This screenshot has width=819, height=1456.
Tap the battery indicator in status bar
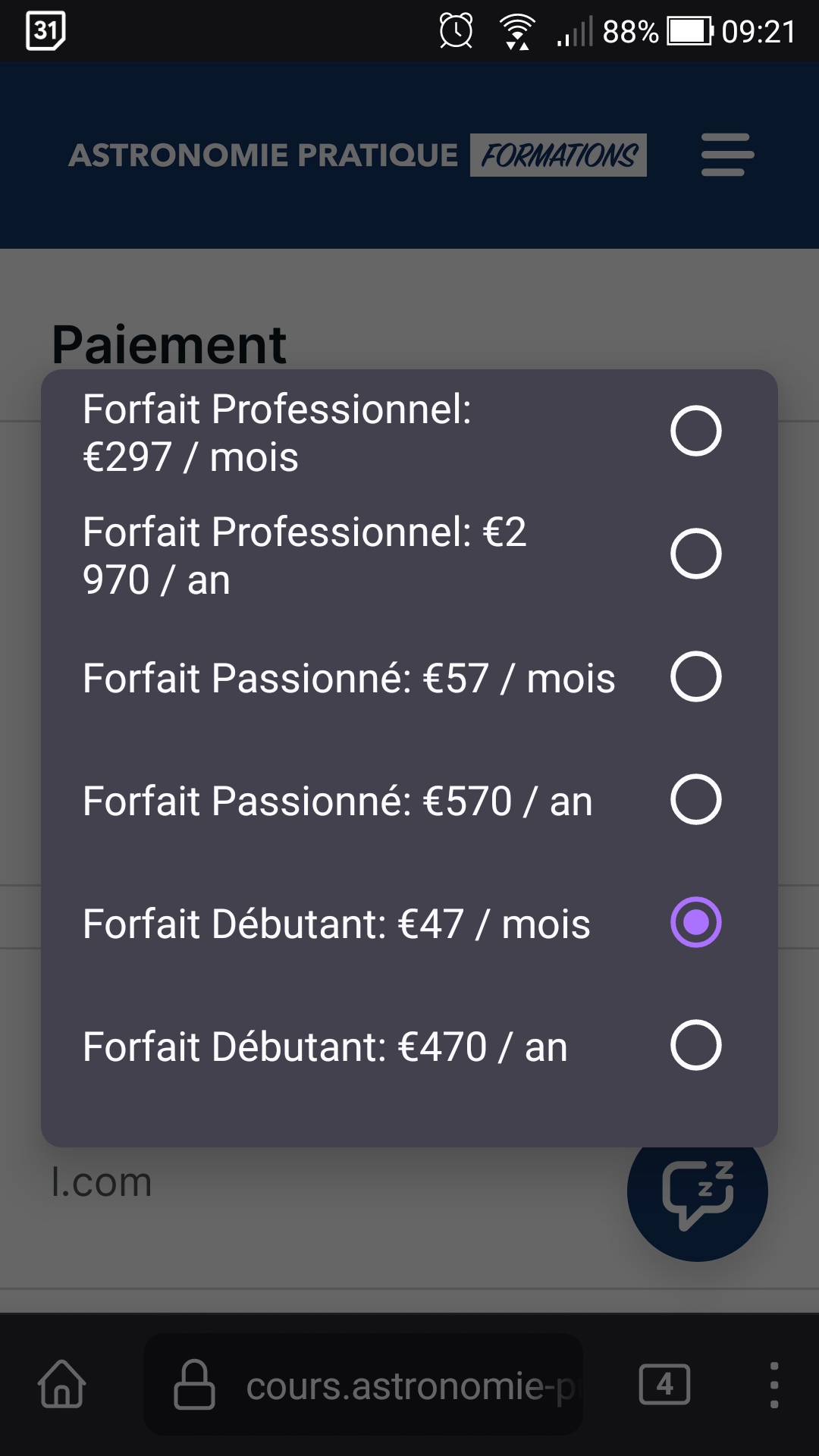(689, 31)
